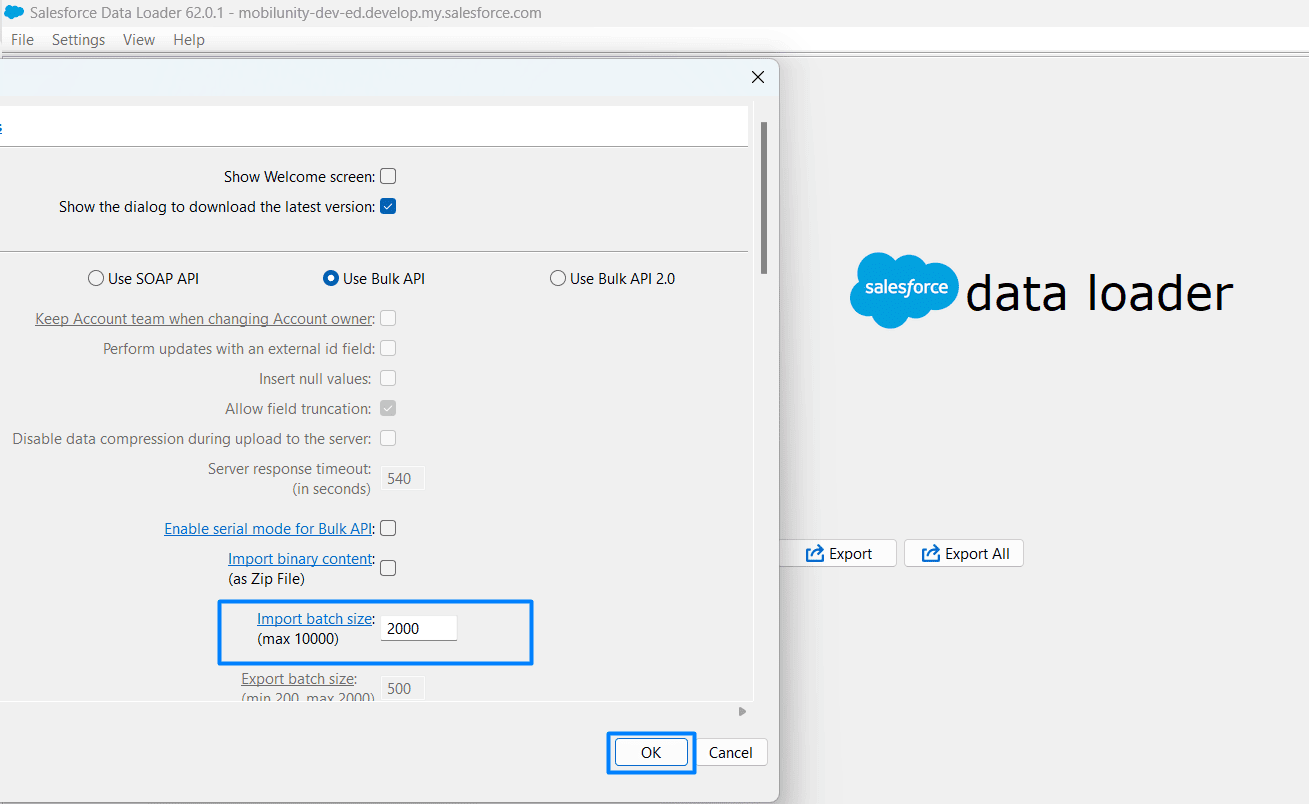Click the right arrow of horizontal scrollbar

(742, 711)
